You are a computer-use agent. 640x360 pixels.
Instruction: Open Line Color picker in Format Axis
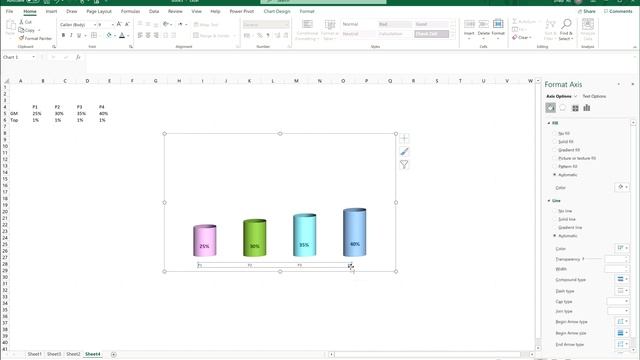point(622,248)
